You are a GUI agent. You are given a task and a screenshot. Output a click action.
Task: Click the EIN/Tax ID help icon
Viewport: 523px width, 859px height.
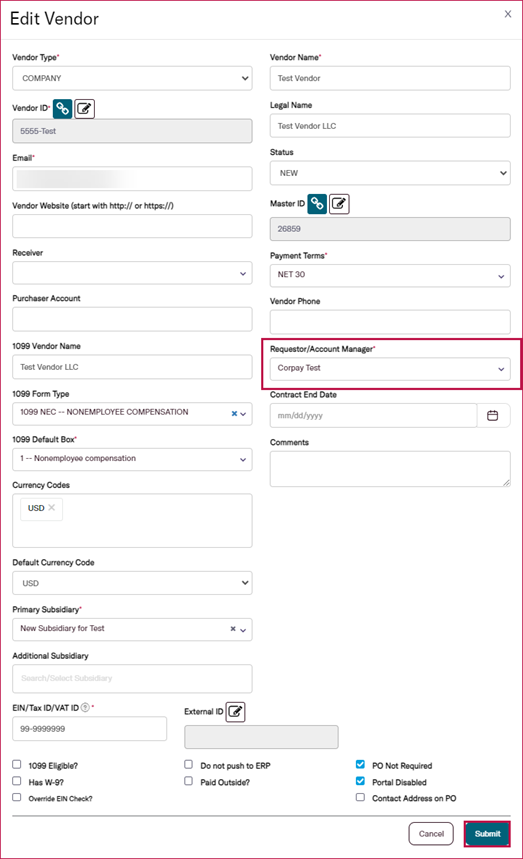click(x=85, y=707)
